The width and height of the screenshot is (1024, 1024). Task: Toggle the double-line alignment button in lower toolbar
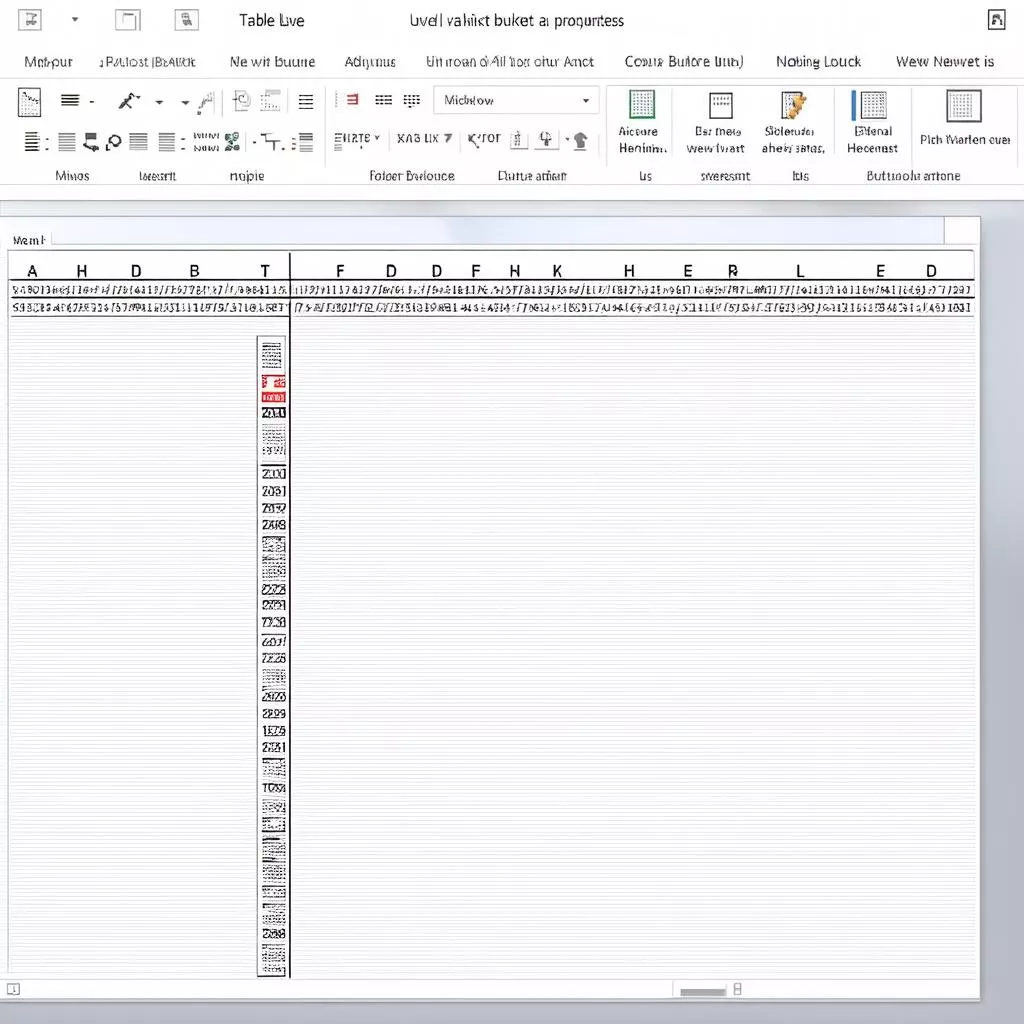(x=33, y=142)
